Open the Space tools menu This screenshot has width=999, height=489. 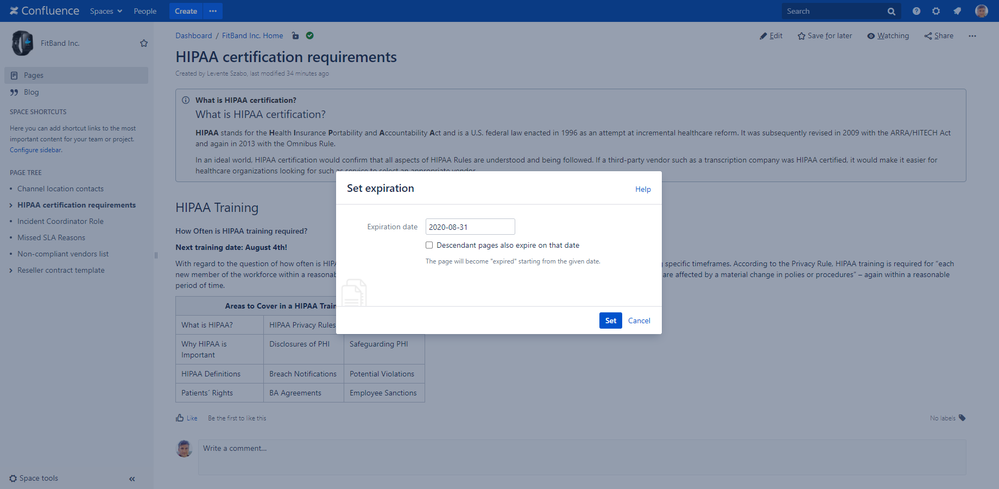[x=38, y=479]
